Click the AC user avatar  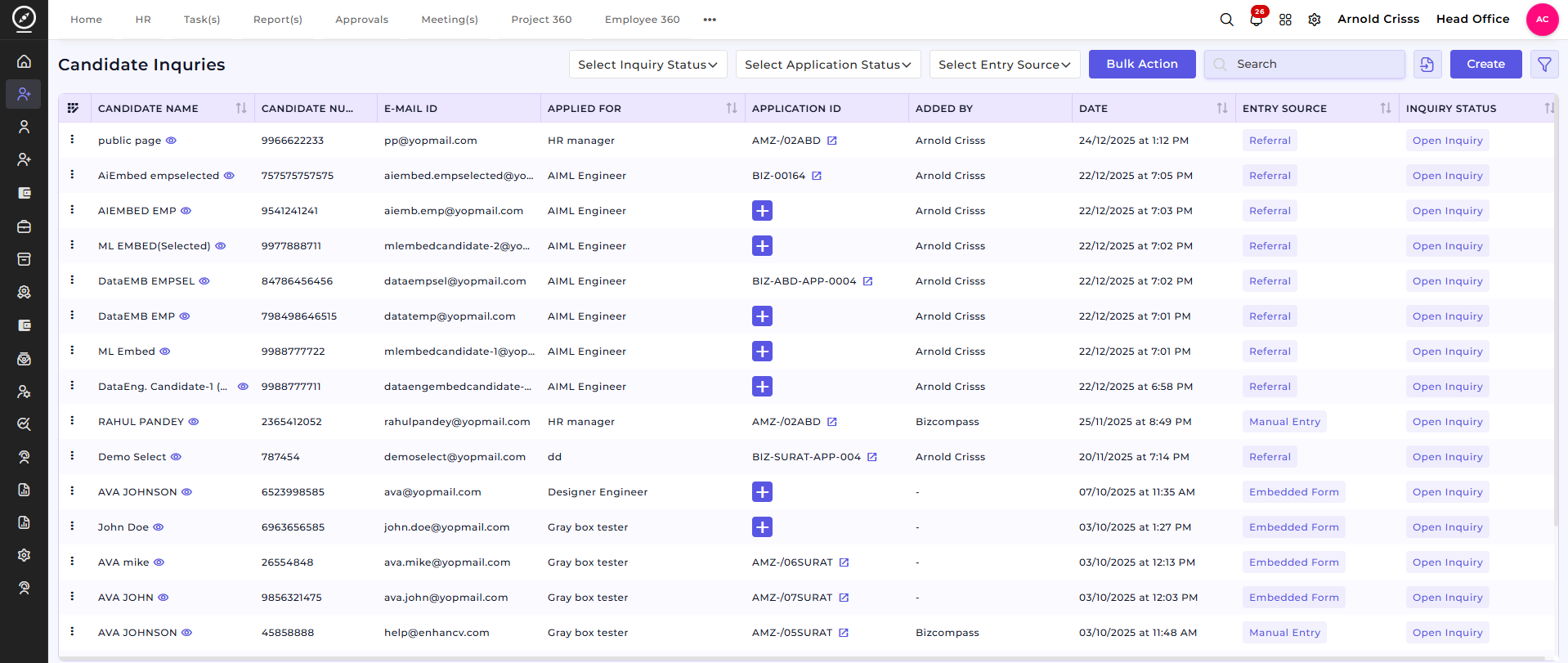1542,20
